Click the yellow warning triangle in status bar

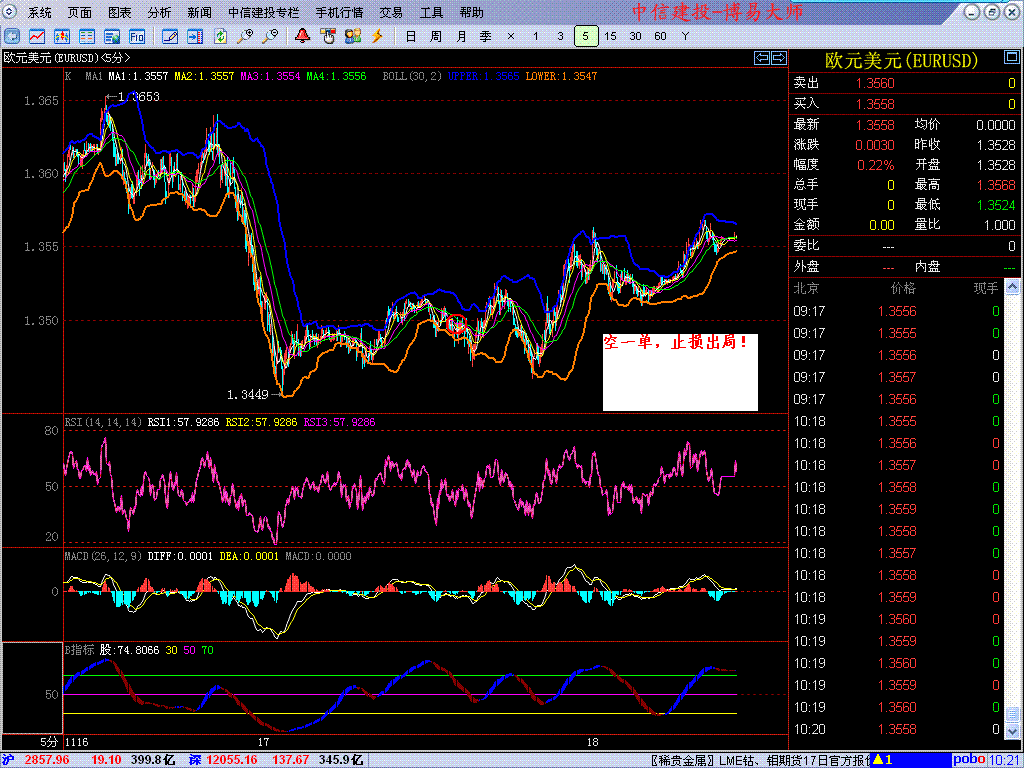(878, 760)
